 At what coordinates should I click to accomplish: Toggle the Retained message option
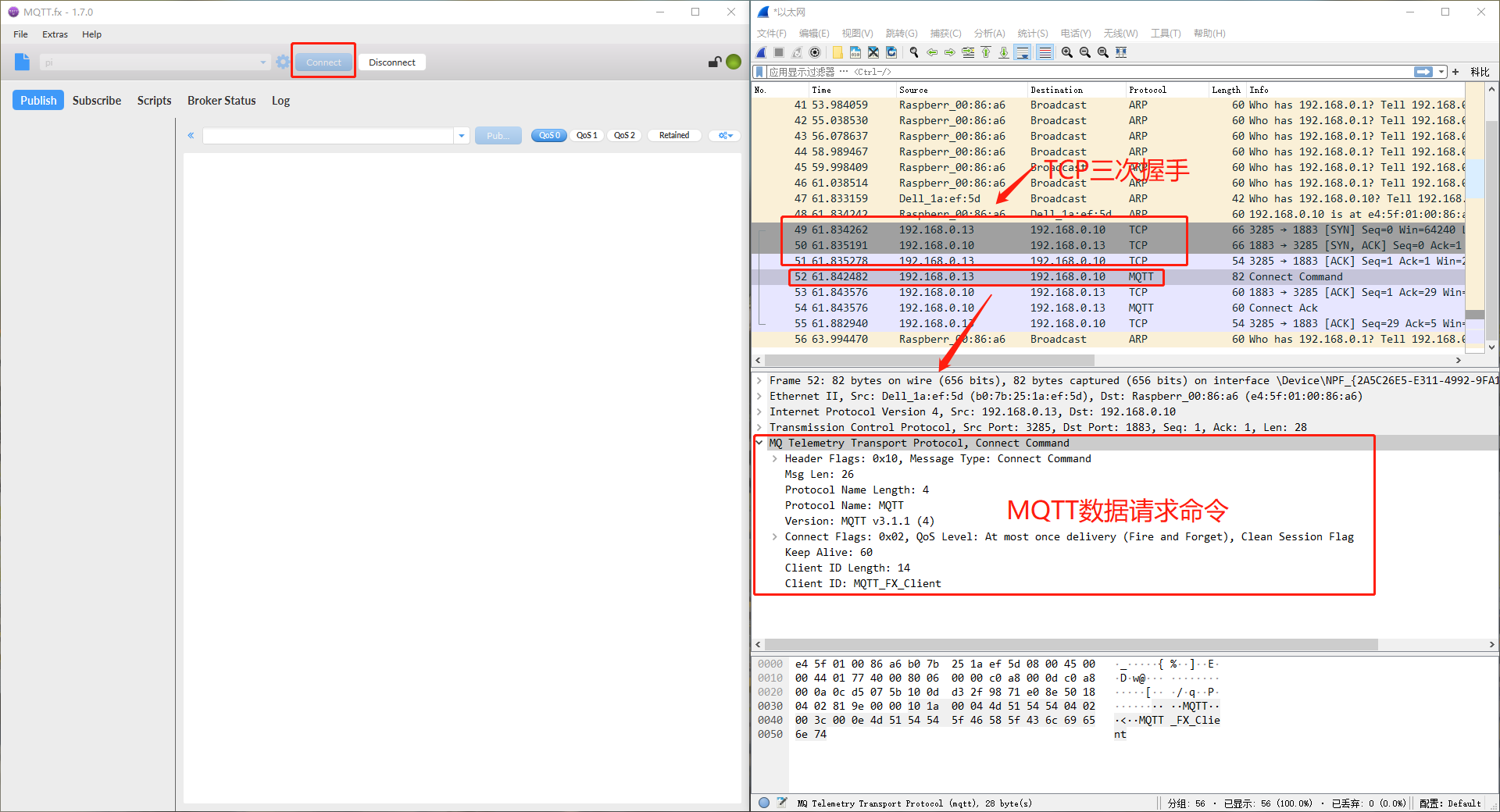pyautogui.click(x=674, y=135)
